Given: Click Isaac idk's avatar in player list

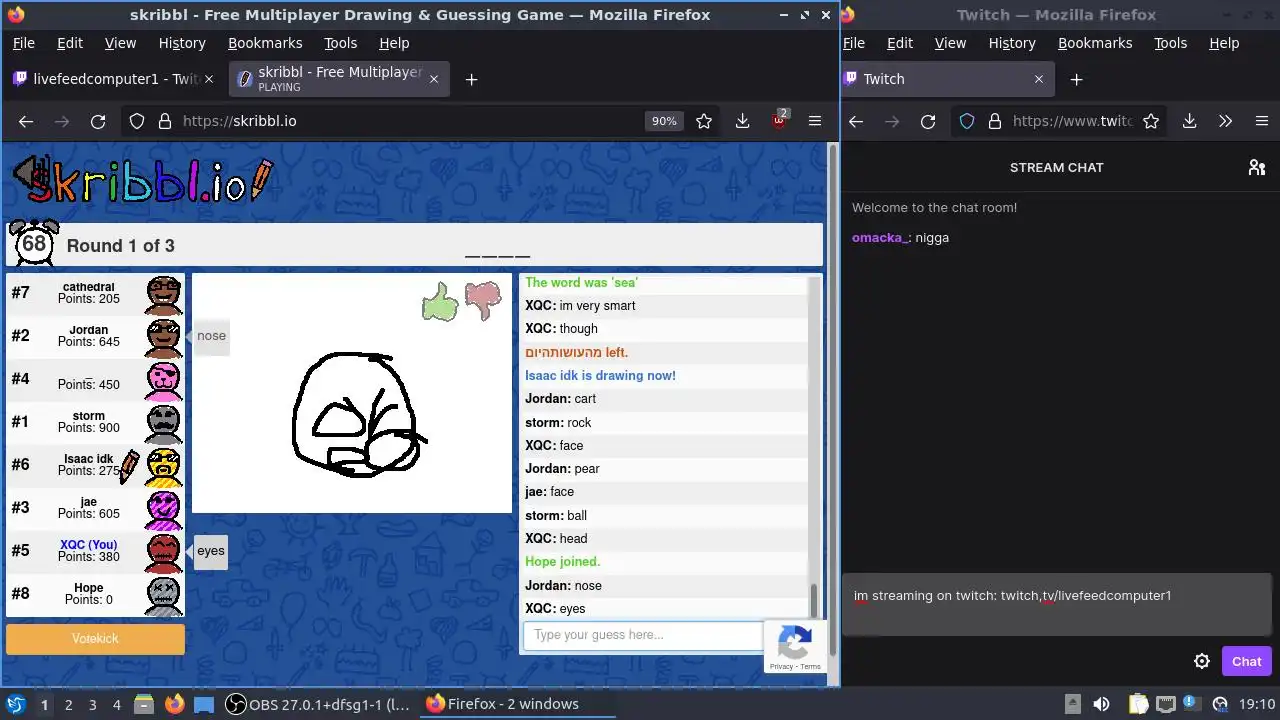Looking at the screenshot, I should tap(164, 467).
